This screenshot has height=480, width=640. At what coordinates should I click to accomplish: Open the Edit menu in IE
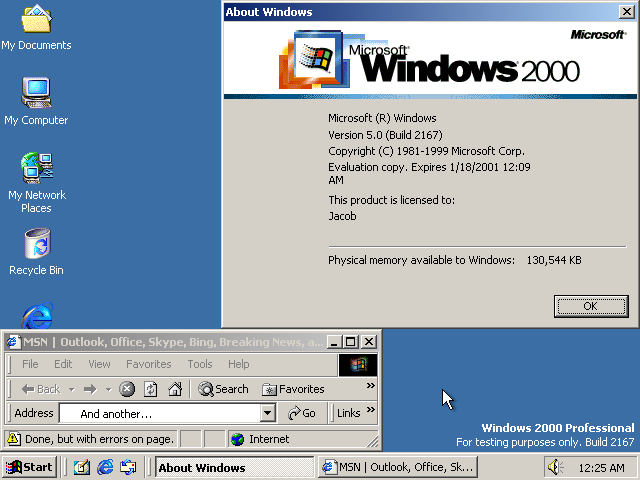coord(63,364)
